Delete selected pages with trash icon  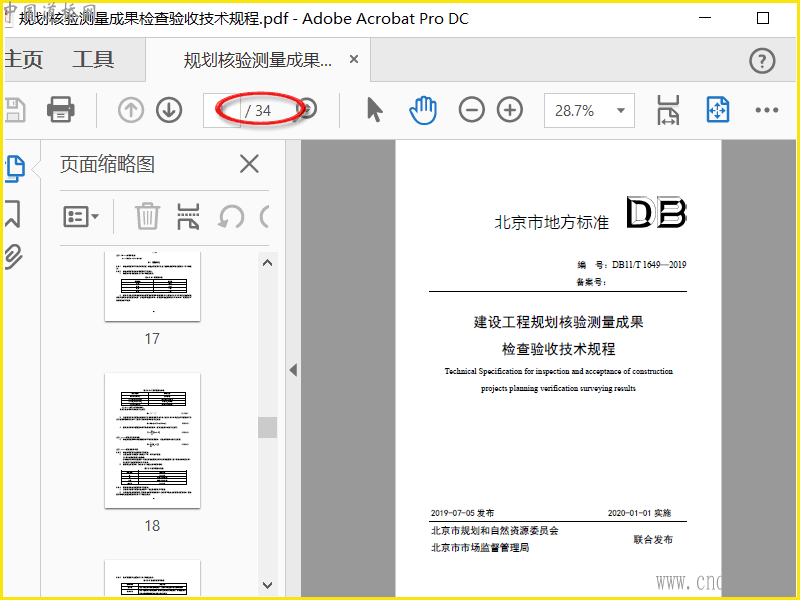point(147,216)
